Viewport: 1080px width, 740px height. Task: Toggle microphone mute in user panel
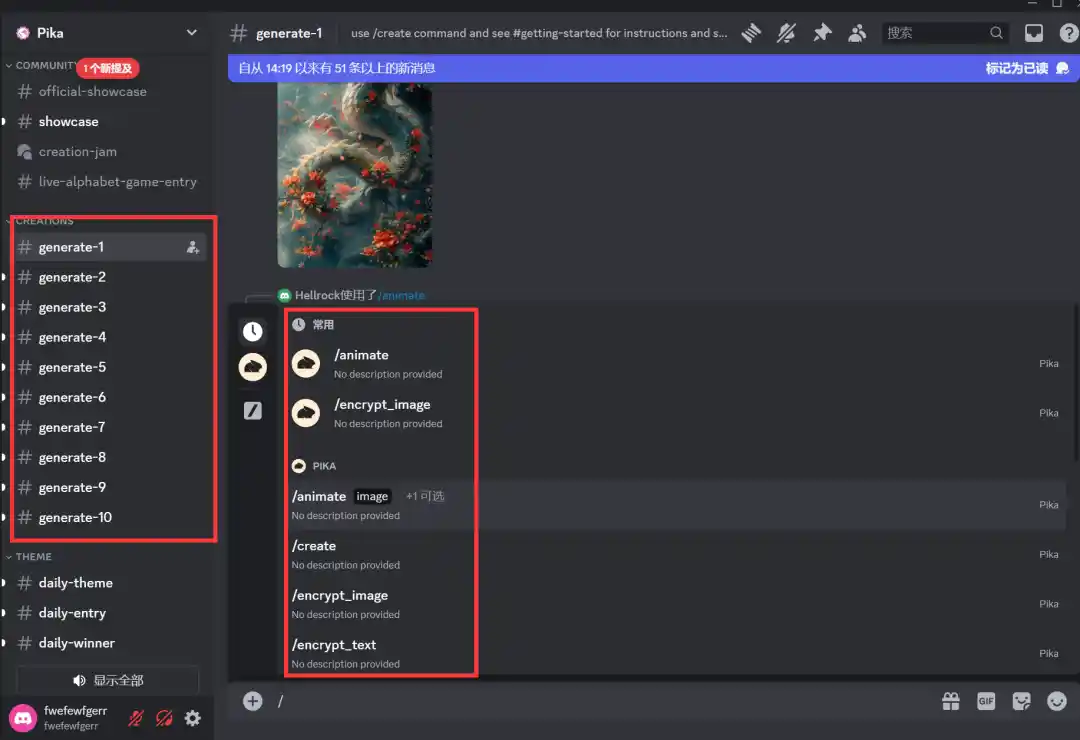[136, 718]
